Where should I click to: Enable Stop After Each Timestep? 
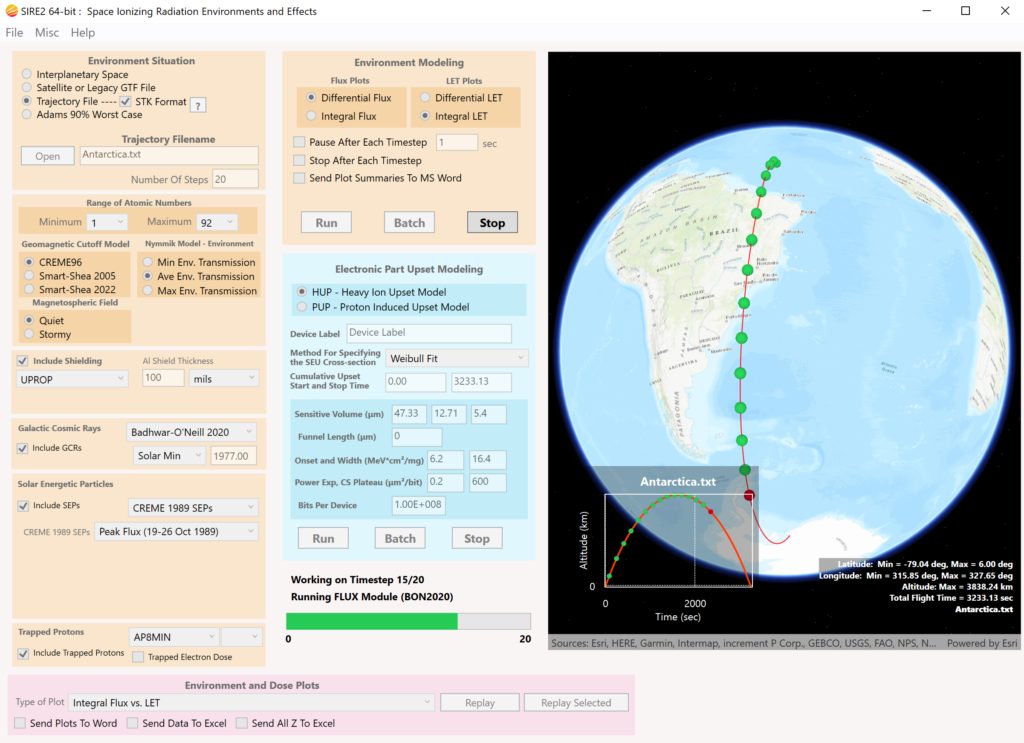point(299,161)
